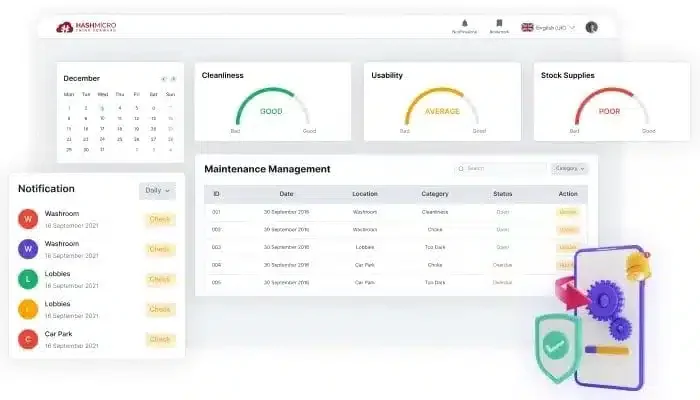
Task: Click the action button in row 003
Action: click(568, 247)
